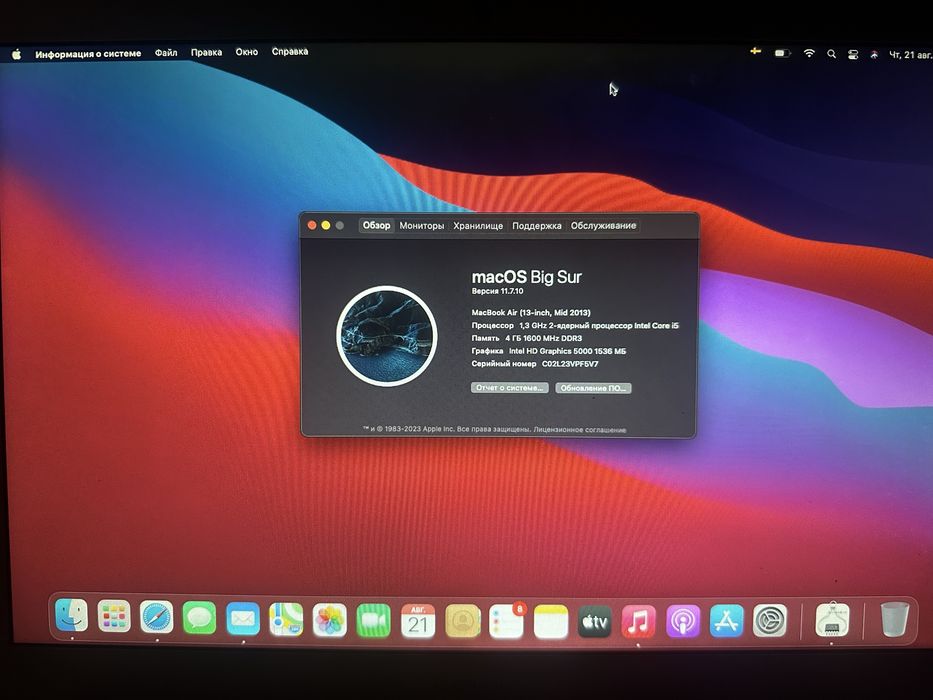This screenshot has width=933, height=700.
Task: Open FaceTime in the Dock
Action: [x=374, y=621]
